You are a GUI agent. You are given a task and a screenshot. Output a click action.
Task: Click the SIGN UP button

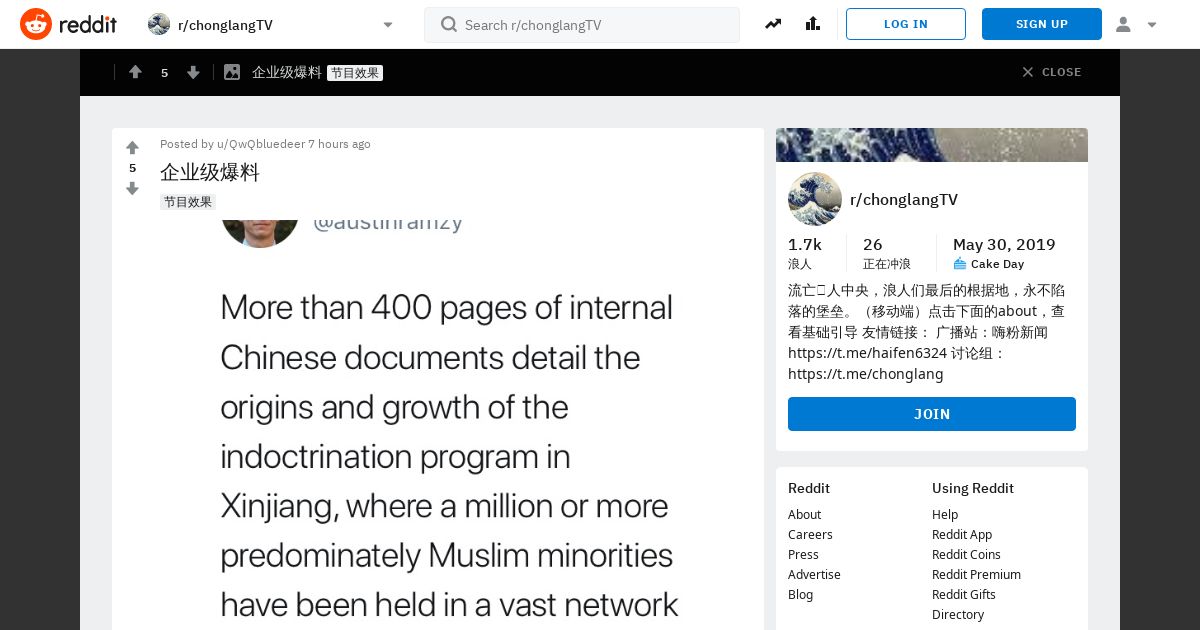coord(1042,24)
